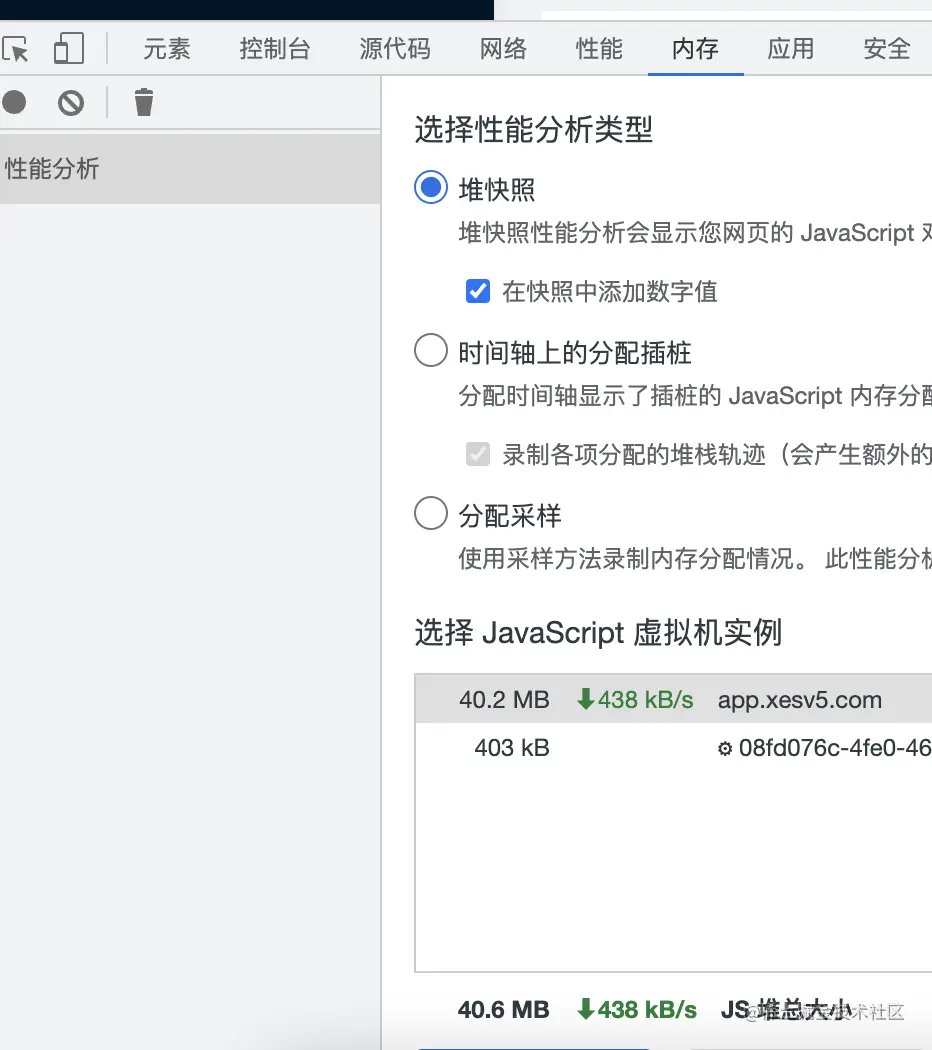This screenshot has height=1050, width=932.
Task: Choose the 时间轴上的分配插桩 option
Action: point(430,350)
